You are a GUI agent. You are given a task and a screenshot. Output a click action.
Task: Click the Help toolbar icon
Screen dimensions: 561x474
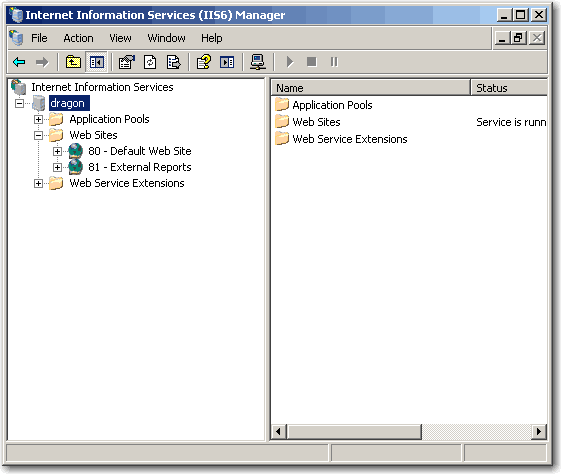[x=204, y=62]
